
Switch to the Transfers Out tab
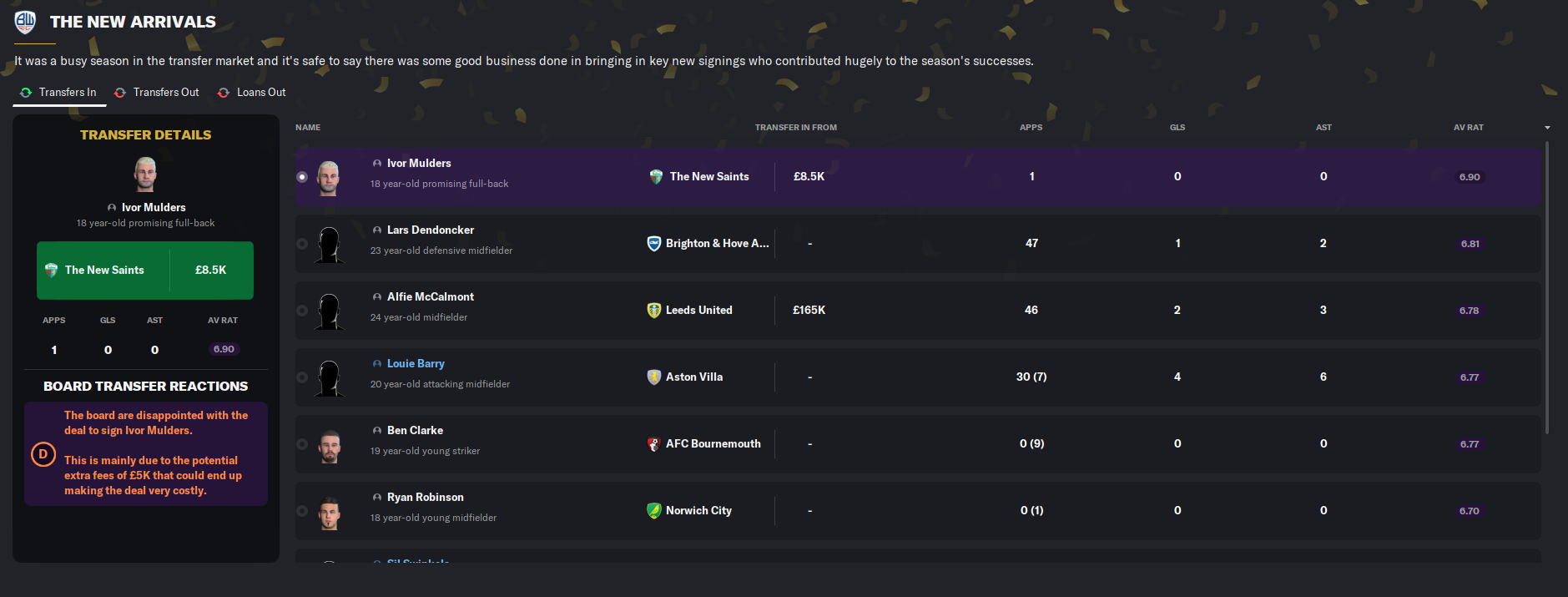click(157, 93)
